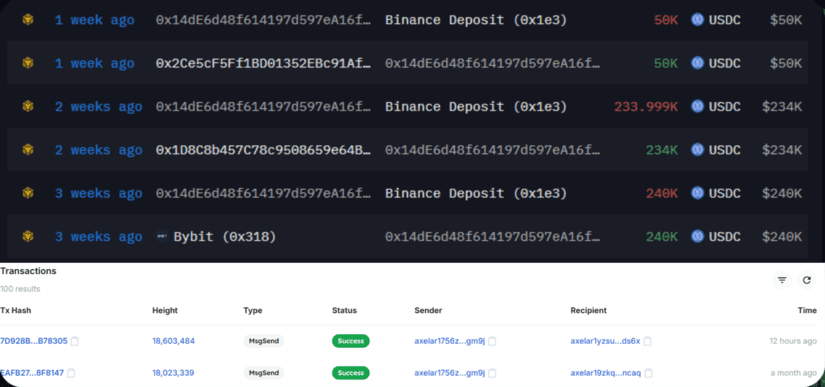This screenshot has height=387, width=825.
Task: Click the chain icon in the 0x1D8C8b45 row
Action: (28, 150)
